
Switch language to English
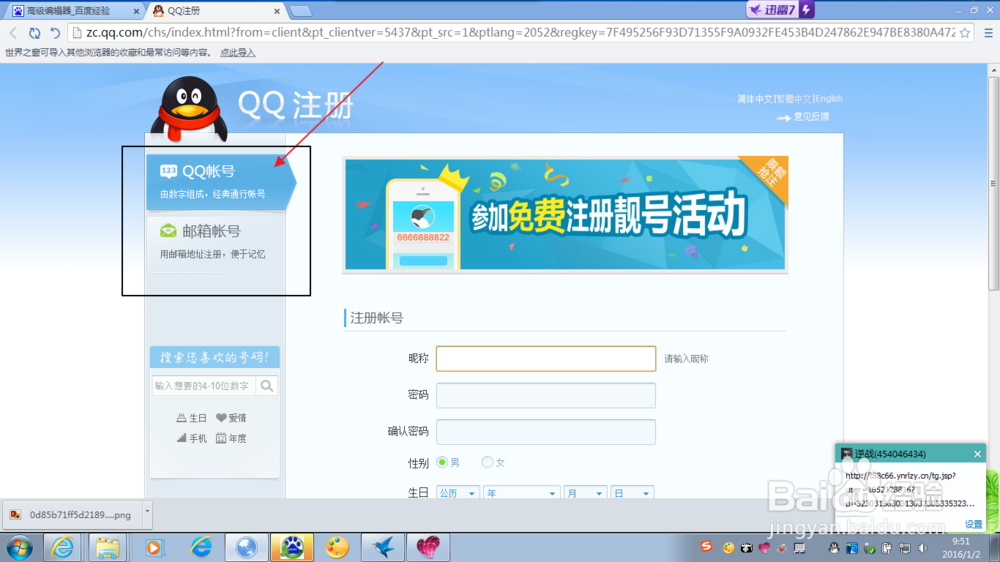point(829,99)
